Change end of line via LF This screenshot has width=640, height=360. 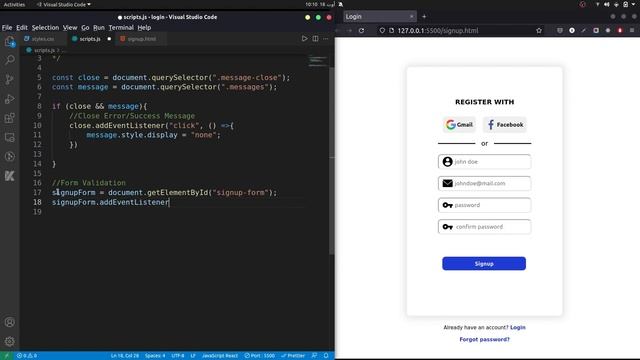(x=193, y=356)
